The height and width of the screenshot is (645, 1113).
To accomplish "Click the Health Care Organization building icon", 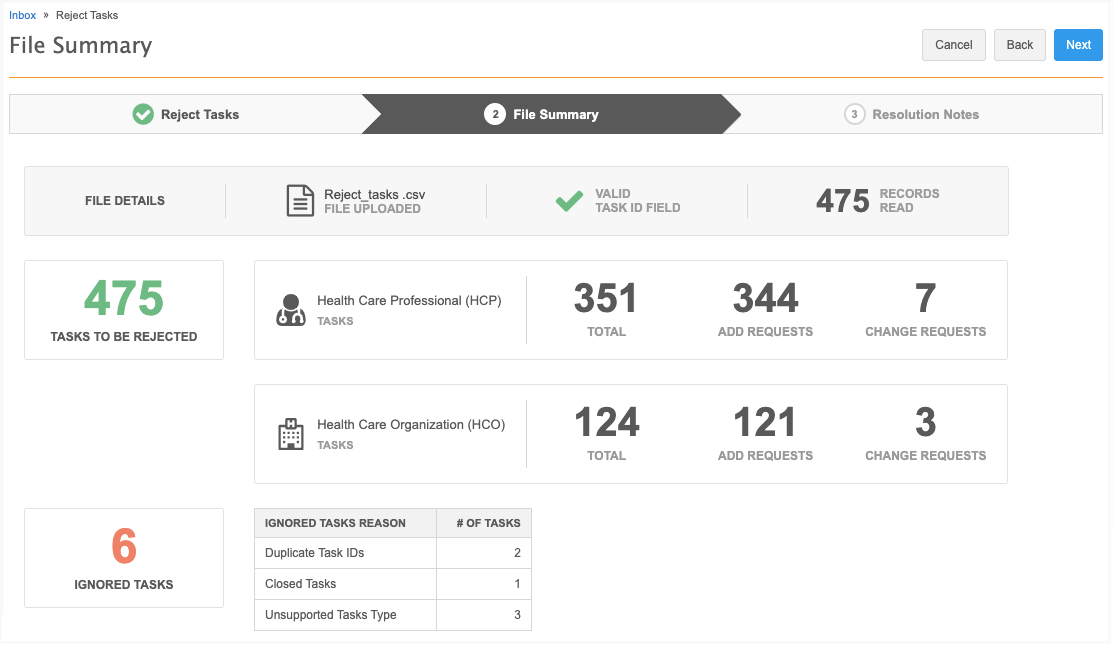I will [290, 434].
